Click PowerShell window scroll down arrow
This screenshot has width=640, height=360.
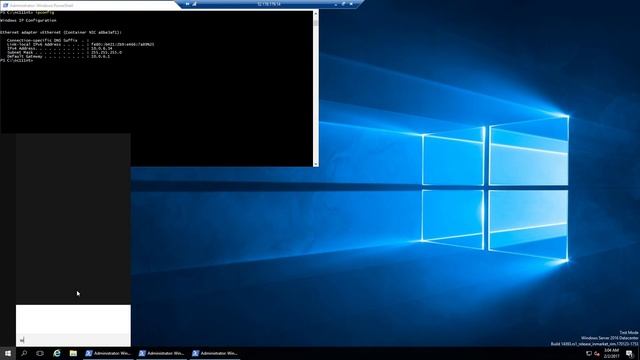point(316,164)
